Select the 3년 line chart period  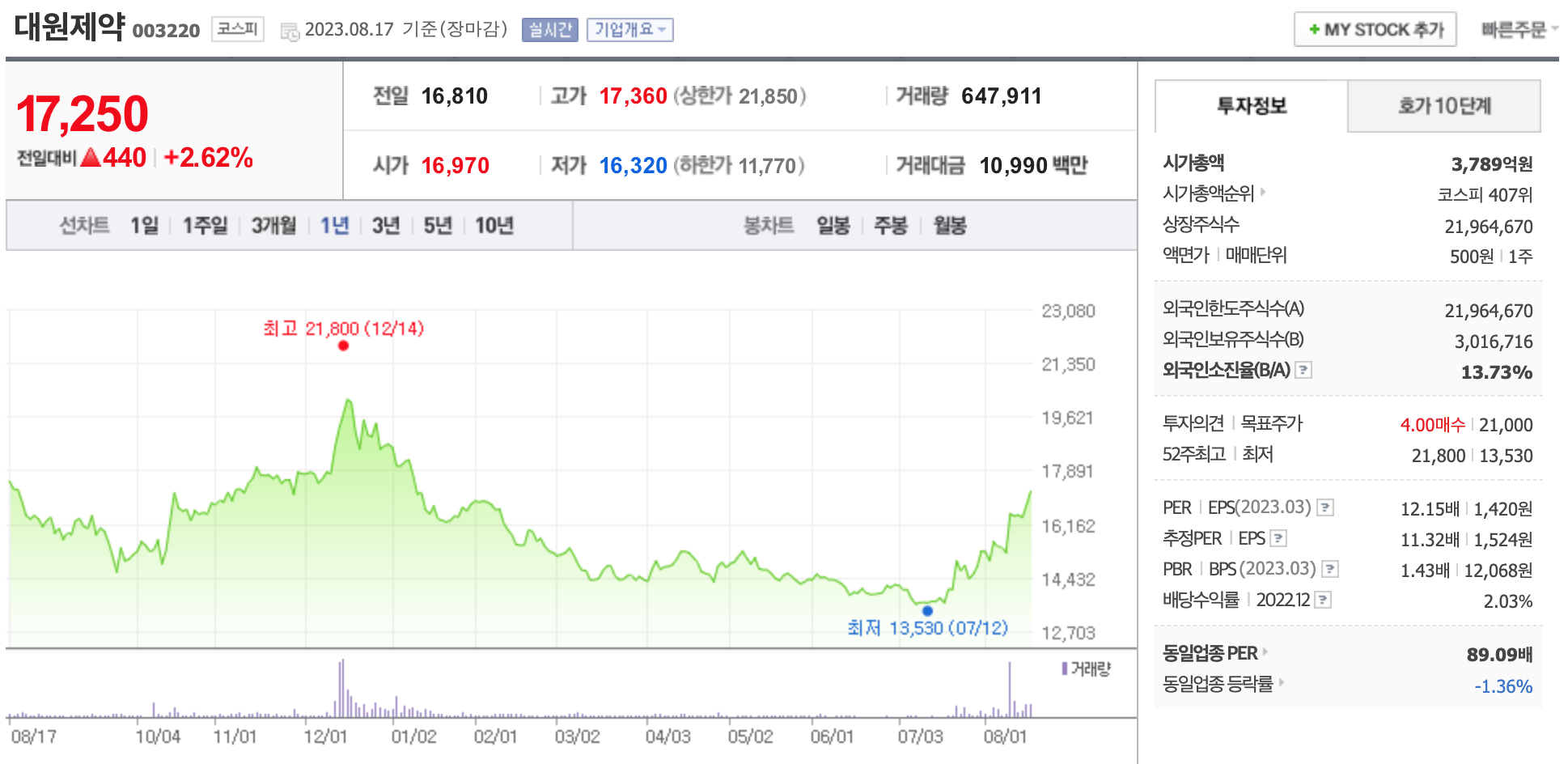(x=386, y=225)
